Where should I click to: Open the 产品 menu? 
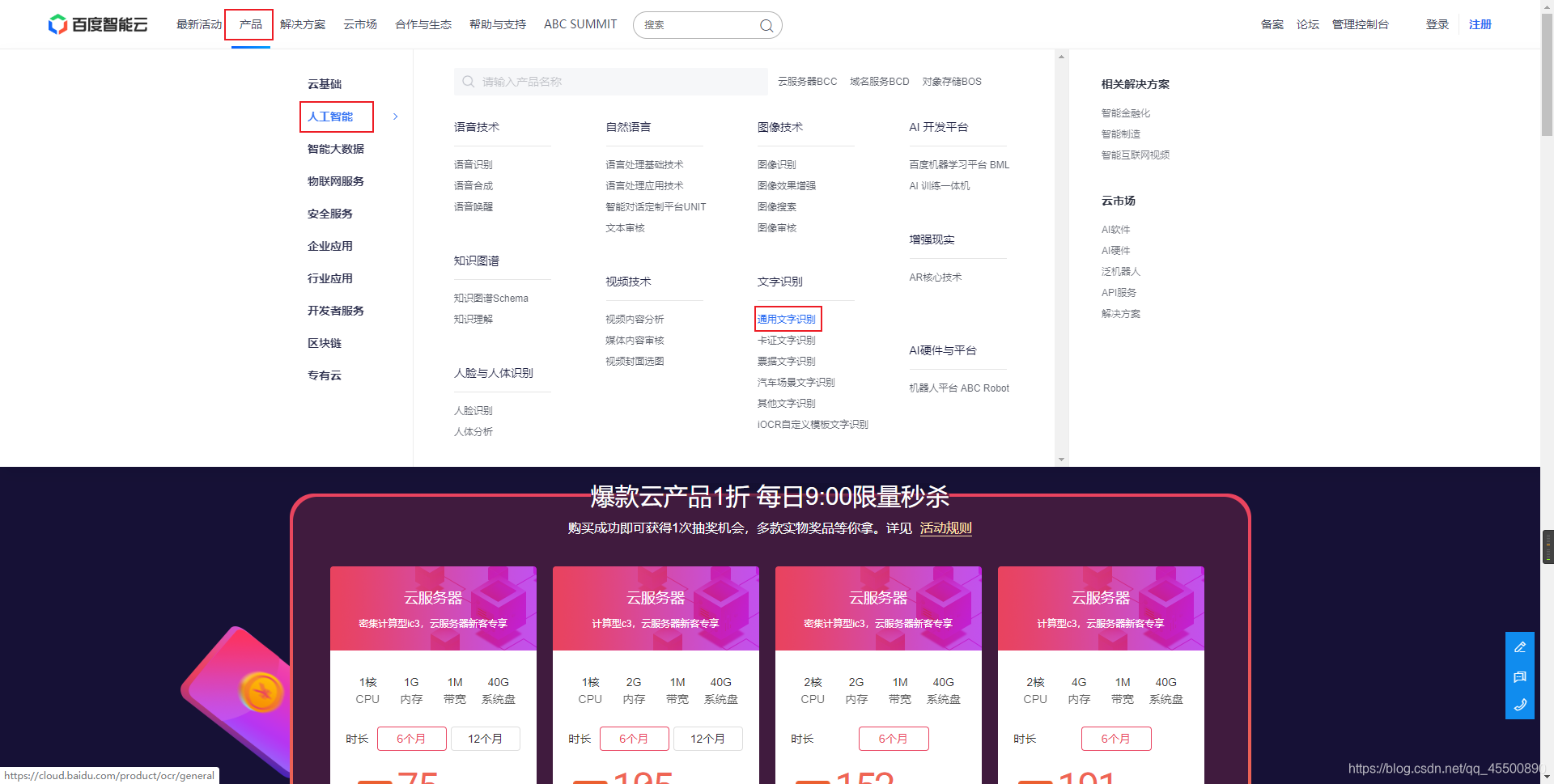[x=251, y=24]
